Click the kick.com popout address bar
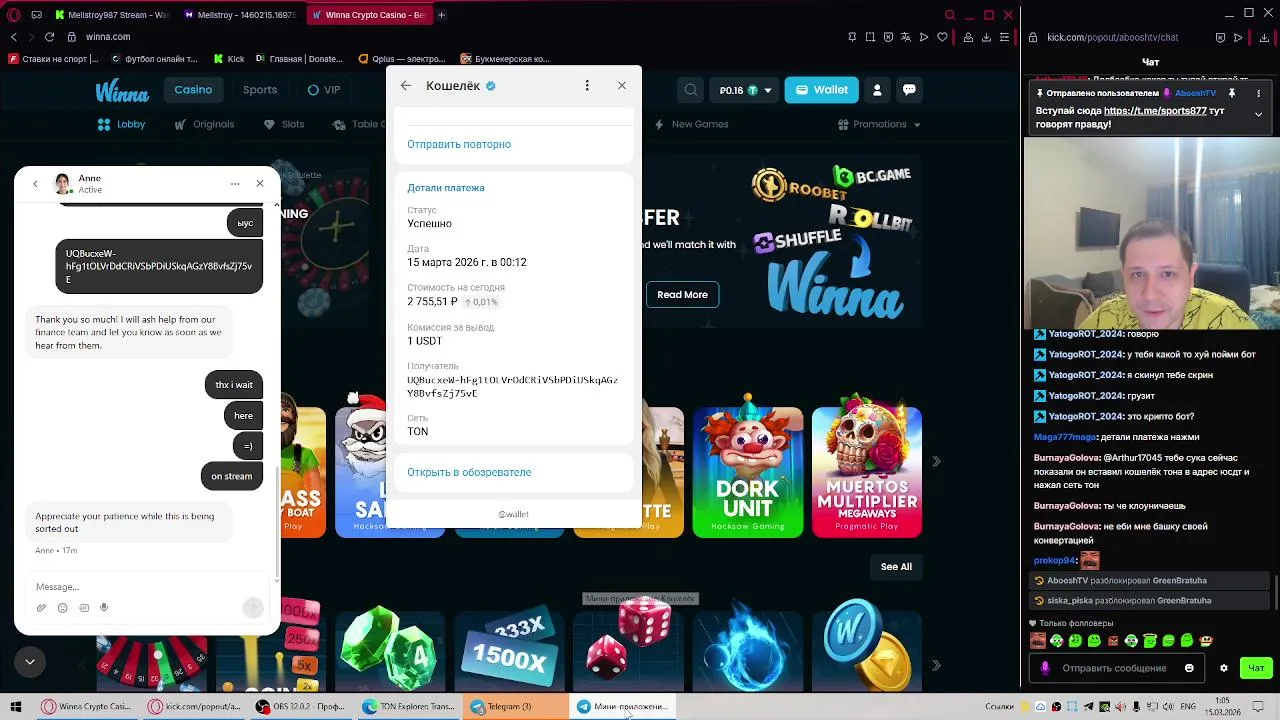This screenshot has height=720, width=1280. [1112, 37]
